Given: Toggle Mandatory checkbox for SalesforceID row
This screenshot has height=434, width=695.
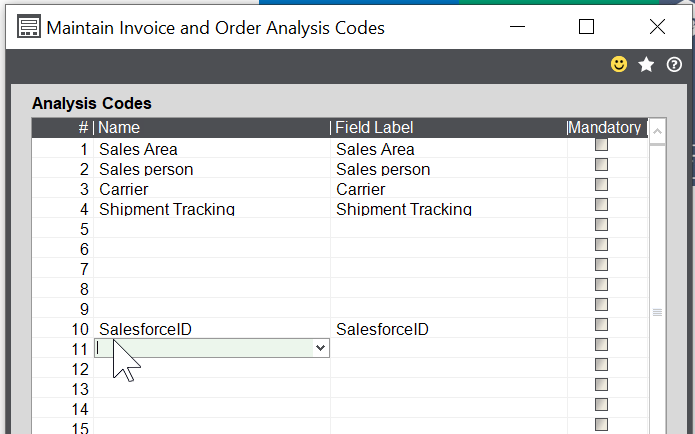Looking at the screenshot, I should click(x=601, y=325).
